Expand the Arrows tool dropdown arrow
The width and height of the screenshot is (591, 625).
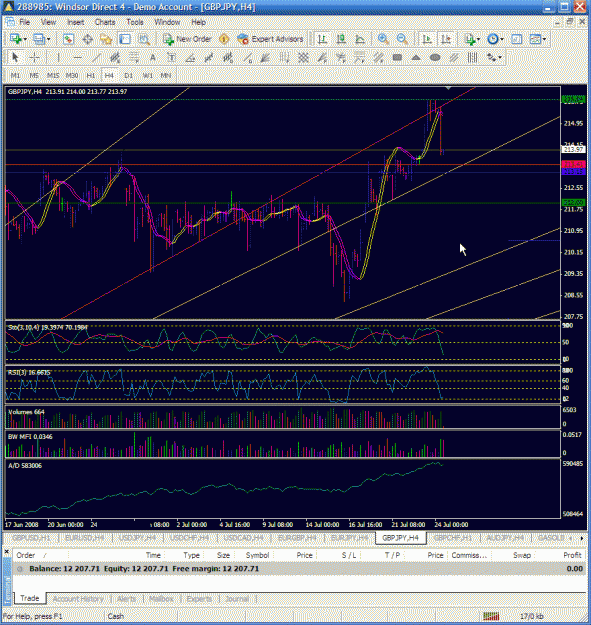[x=500, y=58]
